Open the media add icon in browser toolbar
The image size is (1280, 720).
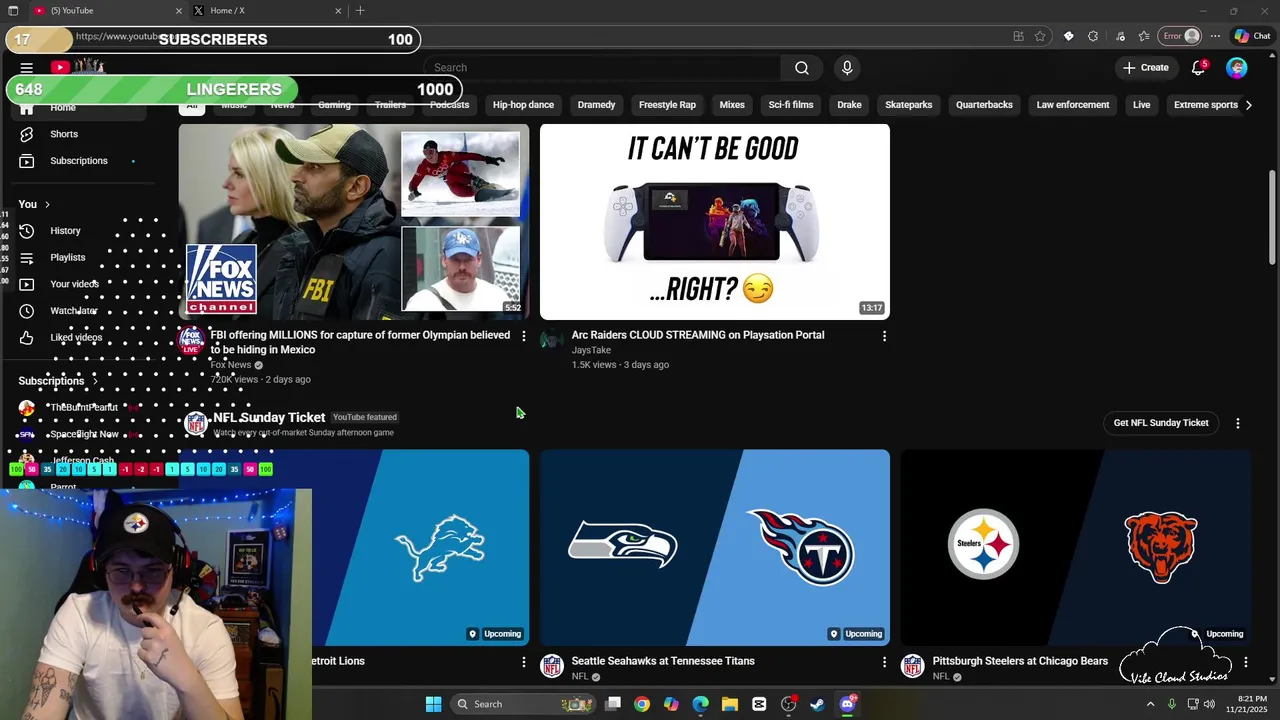click(1119, 36)
